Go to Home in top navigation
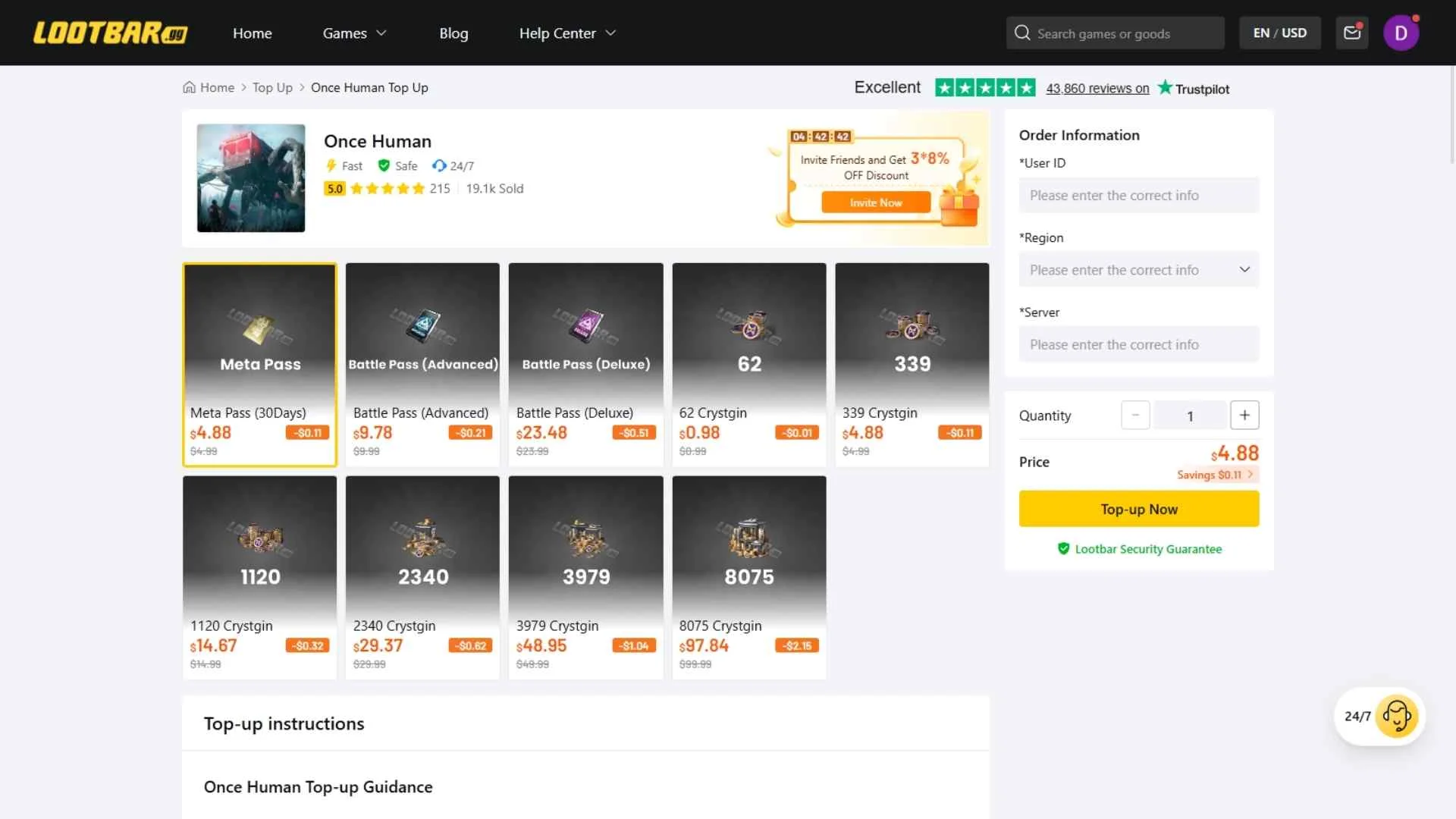Viewport: 1456px width, 819px height. tap(252, 33)
